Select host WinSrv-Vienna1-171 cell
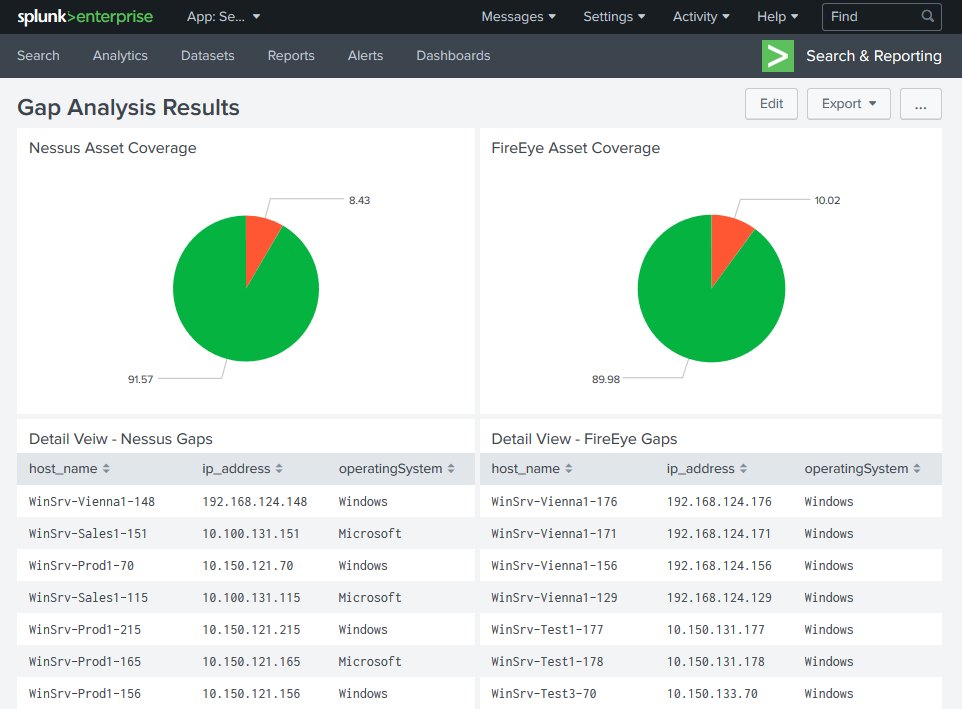Viewport: 962px width, 709px height. (554, 534)
